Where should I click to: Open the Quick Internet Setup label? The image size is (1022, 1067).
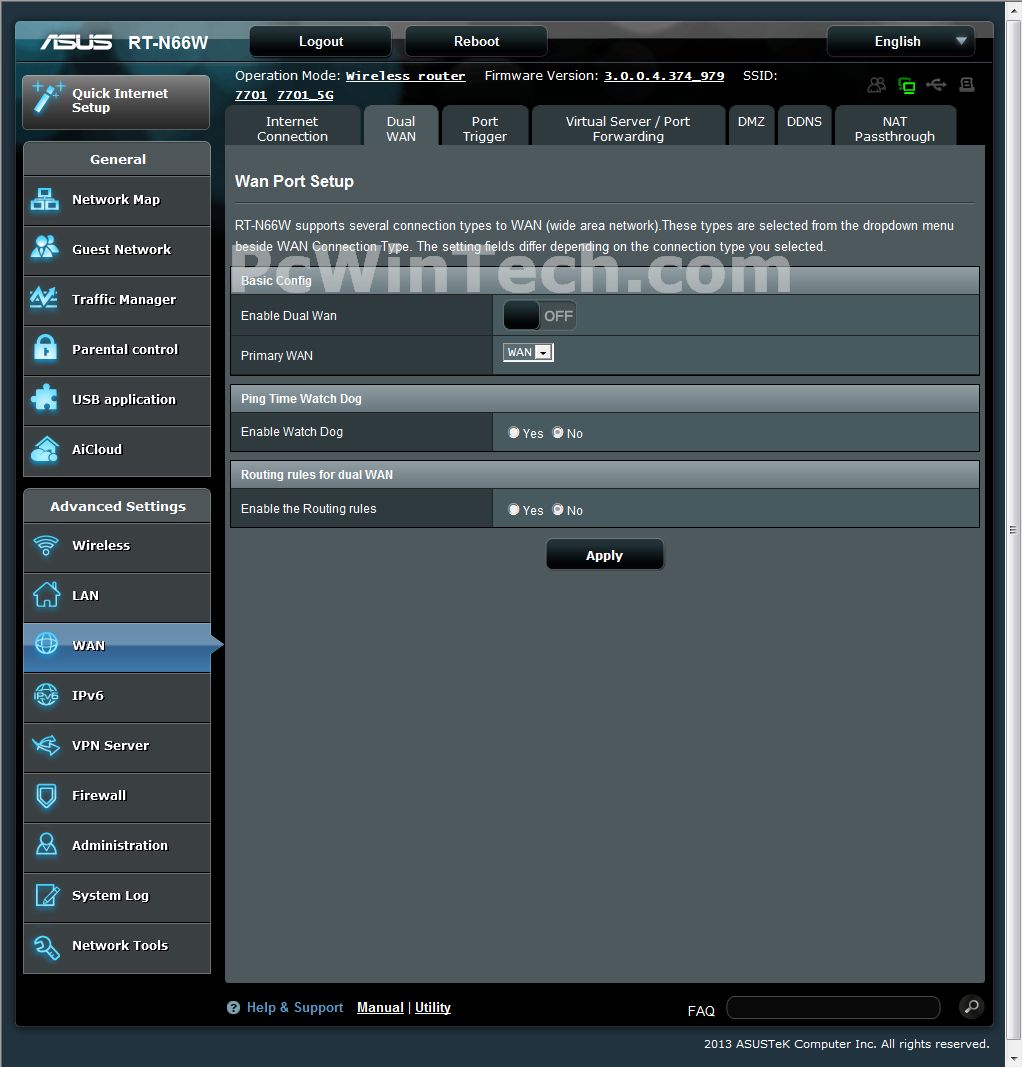pyautogui.click(x=120, y=100)
